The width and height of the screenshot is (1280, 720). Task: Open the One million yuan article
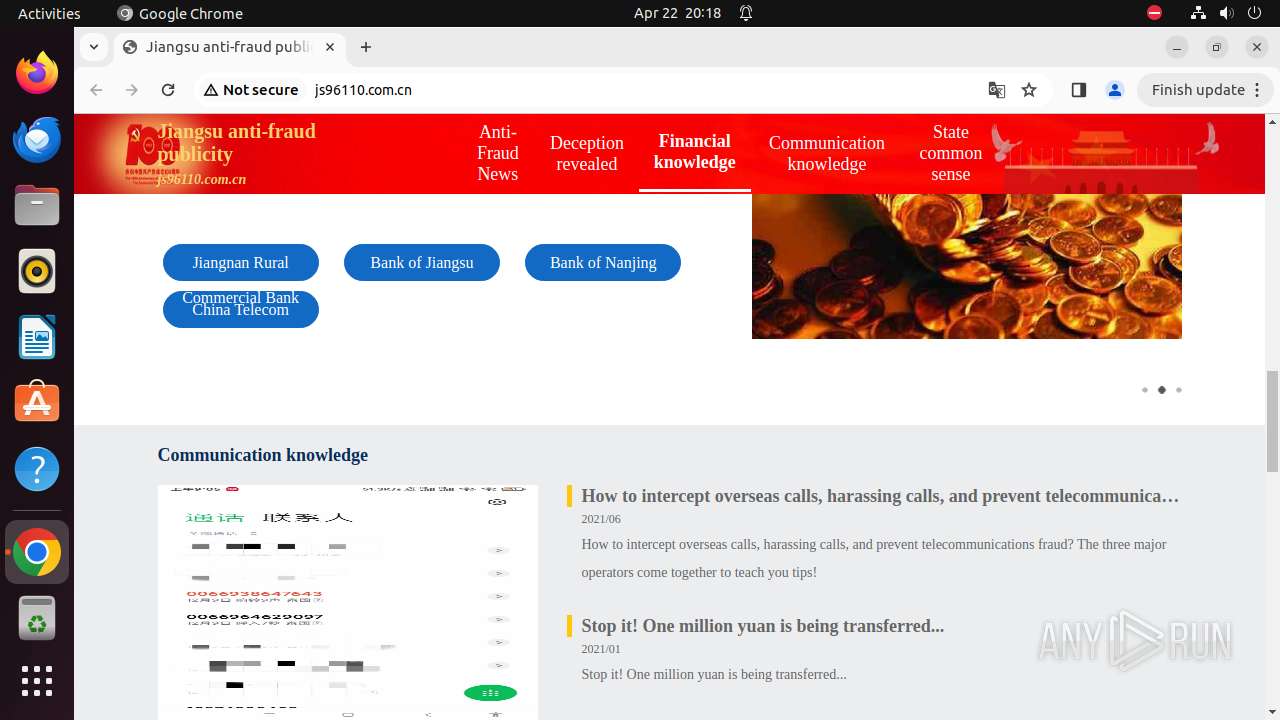coord(763,626)
